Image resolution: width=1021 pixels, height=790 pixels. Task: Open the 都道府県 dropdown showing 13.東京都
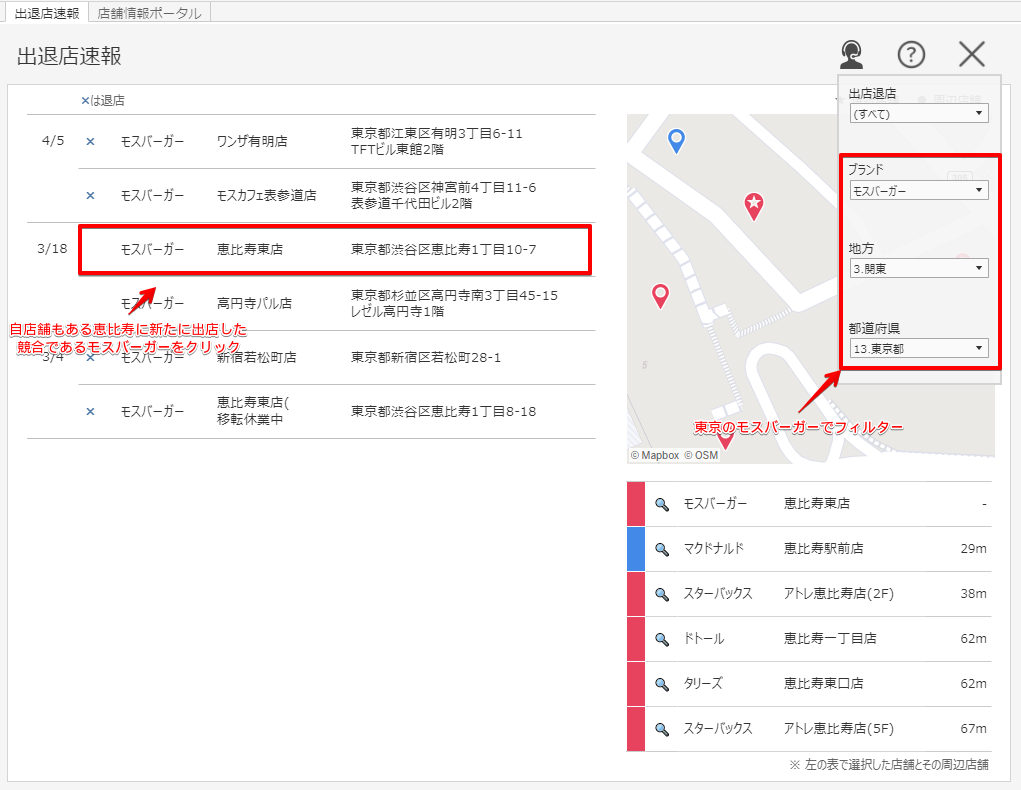click(x=919, y=348)
